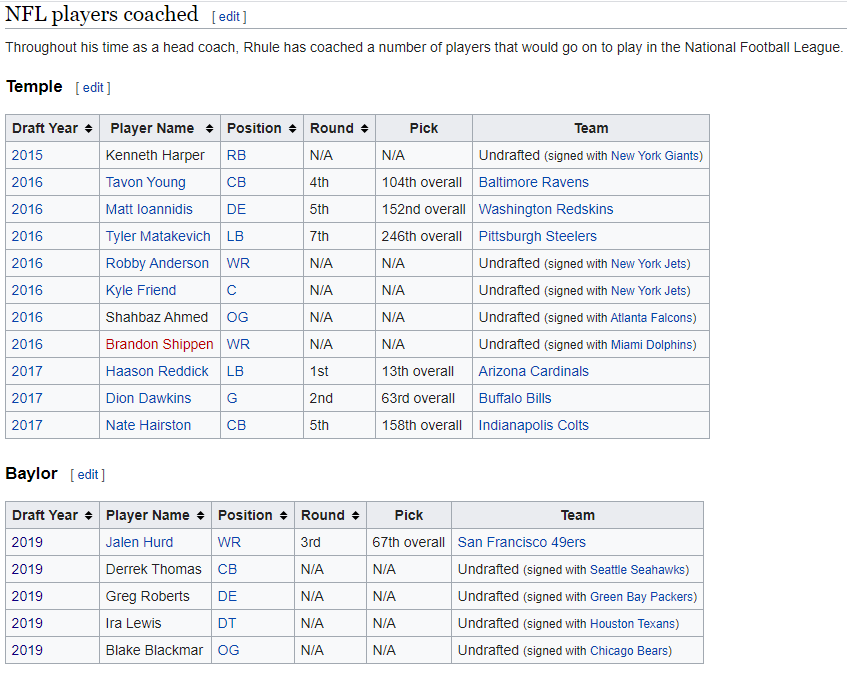Open LB position link in Tyler Matakevich row
The height and width of the screenshot is (678, 847).
point(235,237)
